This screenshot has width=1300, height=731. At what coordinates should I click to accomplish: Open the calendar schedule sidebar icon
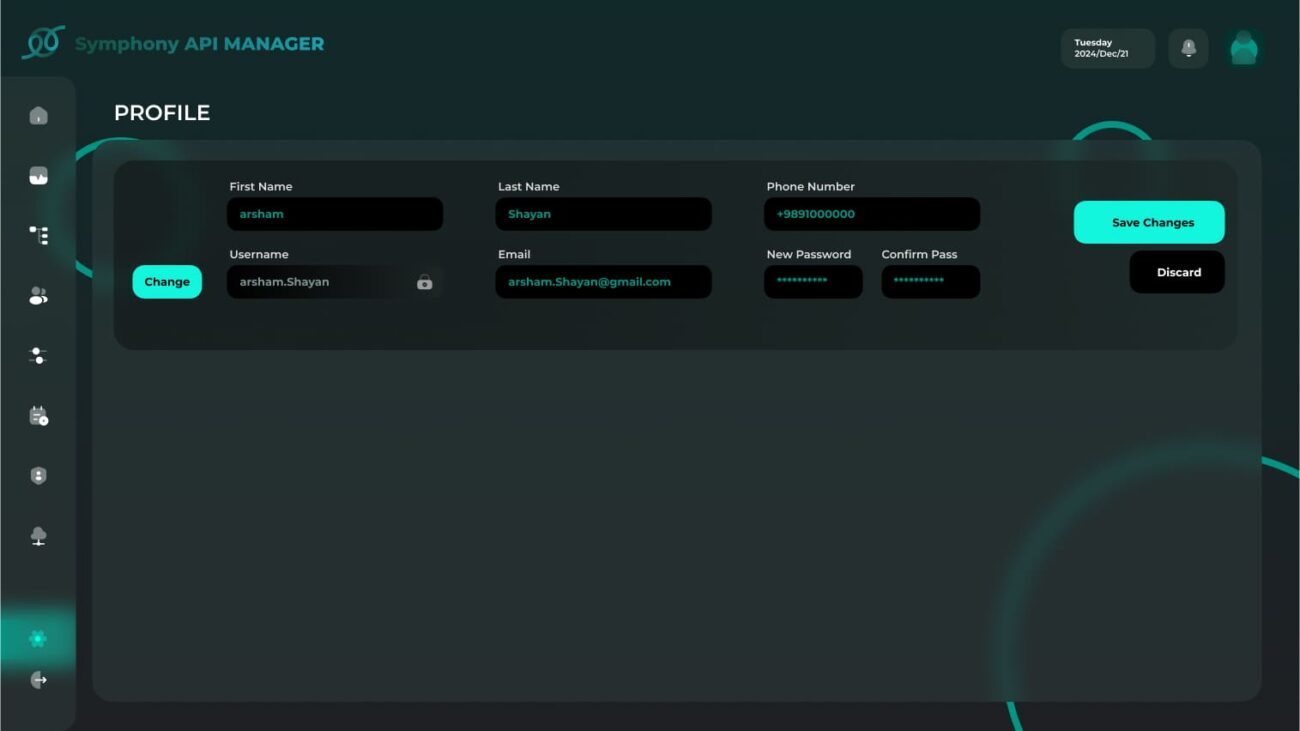(38, 416)
